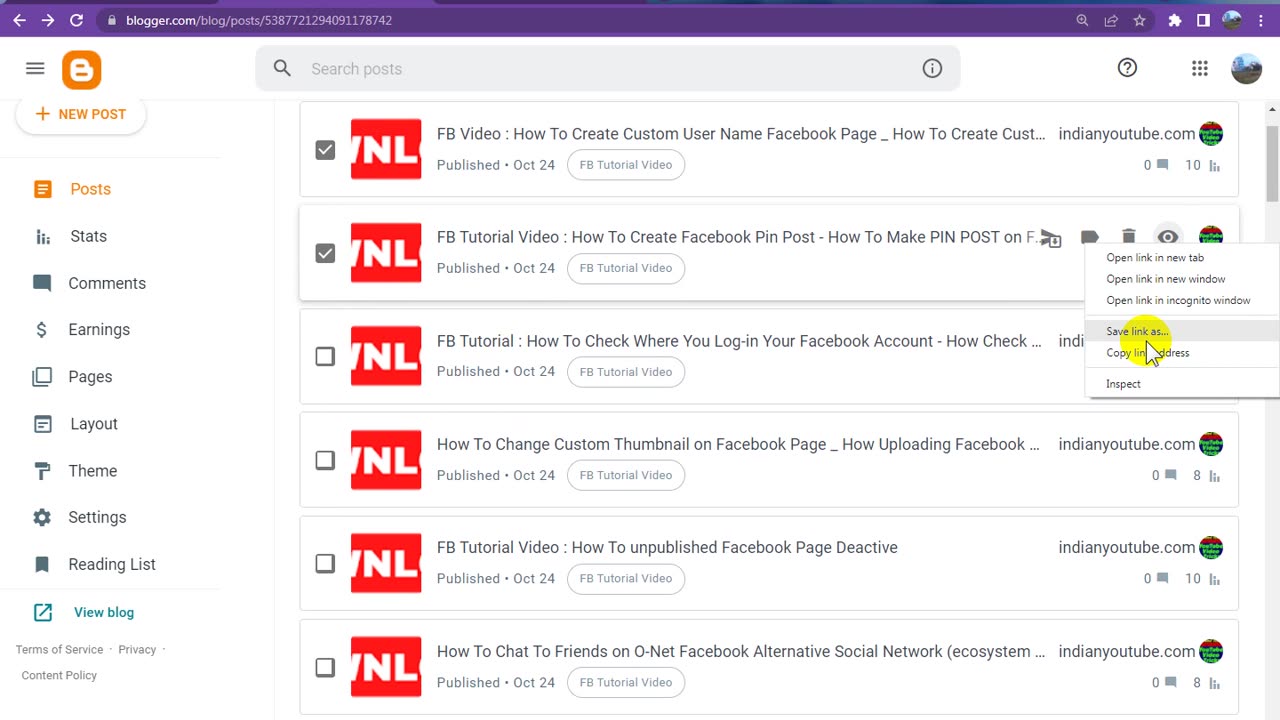This screenshot has height=720, width=1280.
Task: Open the Help question mark icon
Action: (x=1127, y=68)
